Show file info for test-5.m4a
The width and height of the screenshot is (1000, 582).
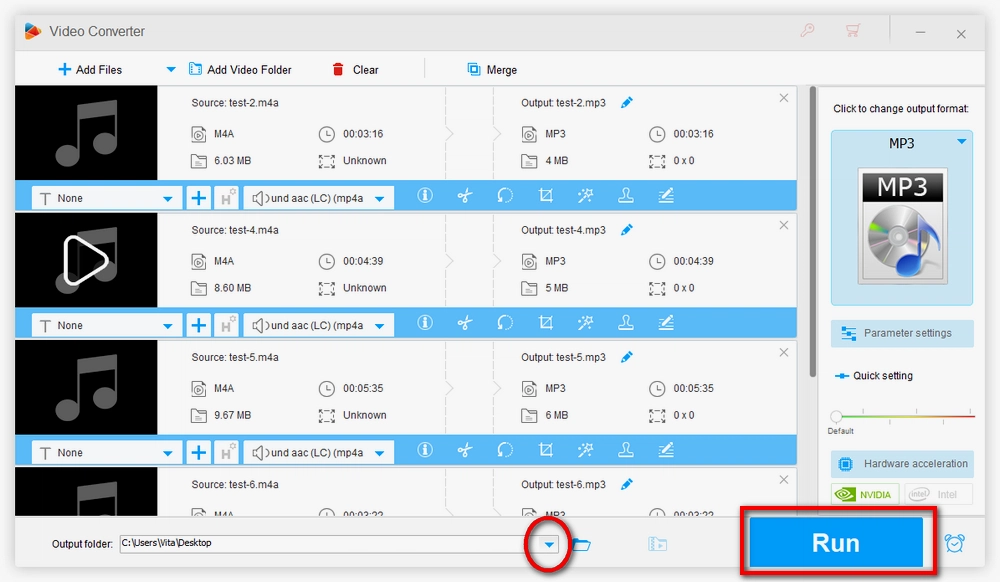tap(425, 450)
